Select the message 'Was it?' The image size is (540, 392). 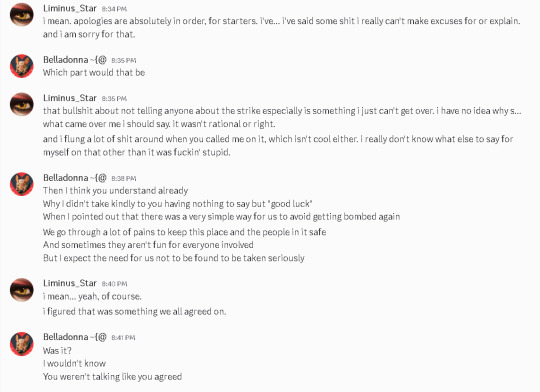[57, 351]
